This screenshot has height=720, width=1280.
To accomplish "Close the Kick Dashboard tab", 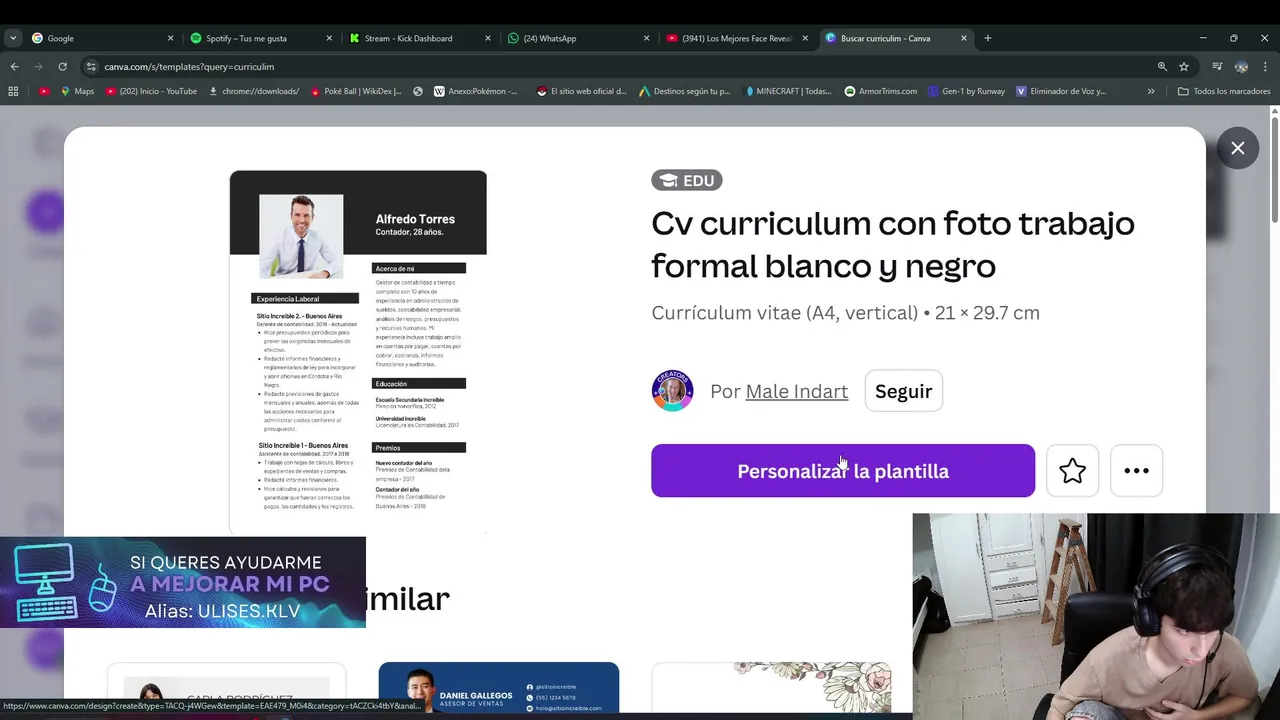I will (x=488, y=38).
